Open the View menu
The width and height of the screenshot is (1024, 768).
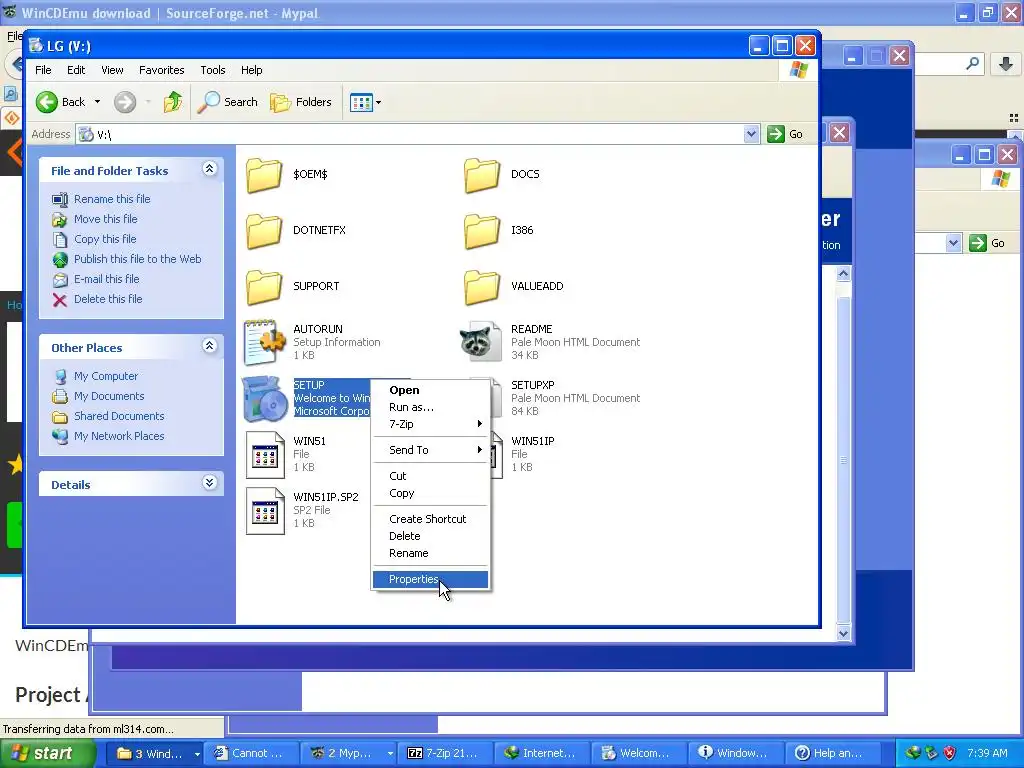pos(112,70)
